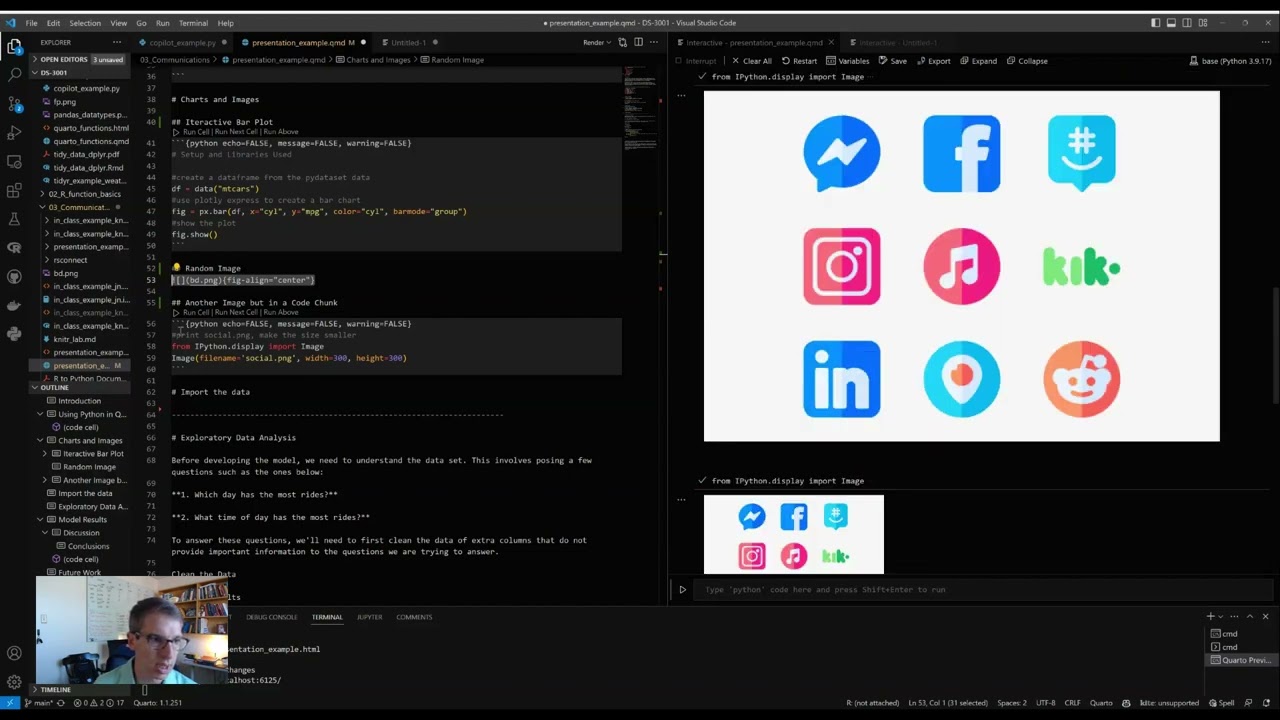Image resolution: width=1280 pixels, height=720 pixels.
Task: Click the Interrupt button in the Interactive toolbar
Action: tap(696, 61)
